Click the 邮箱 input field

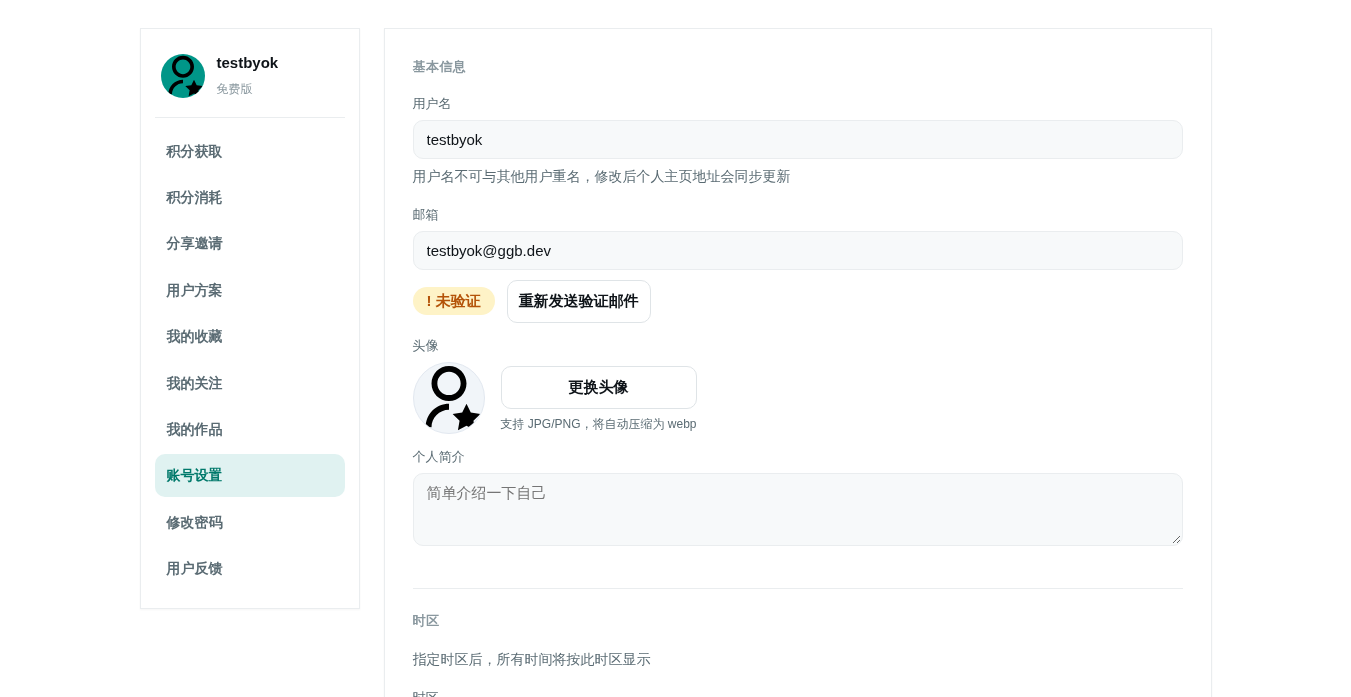pos(798,251)
